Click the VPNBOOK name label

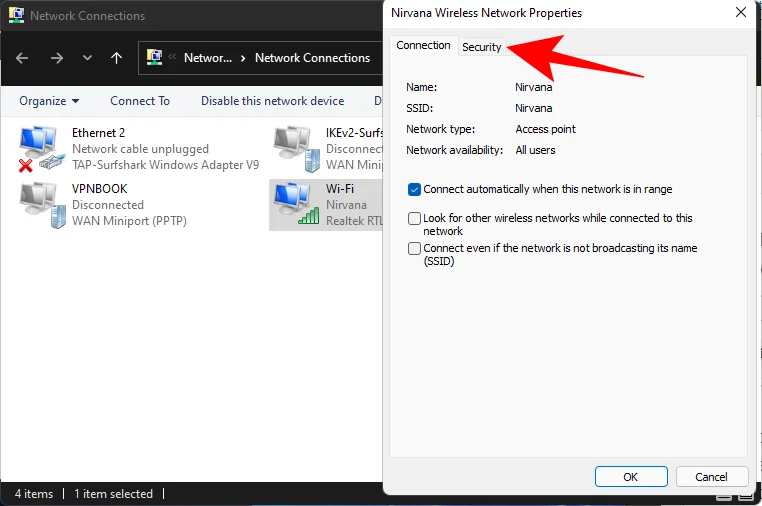100,189
